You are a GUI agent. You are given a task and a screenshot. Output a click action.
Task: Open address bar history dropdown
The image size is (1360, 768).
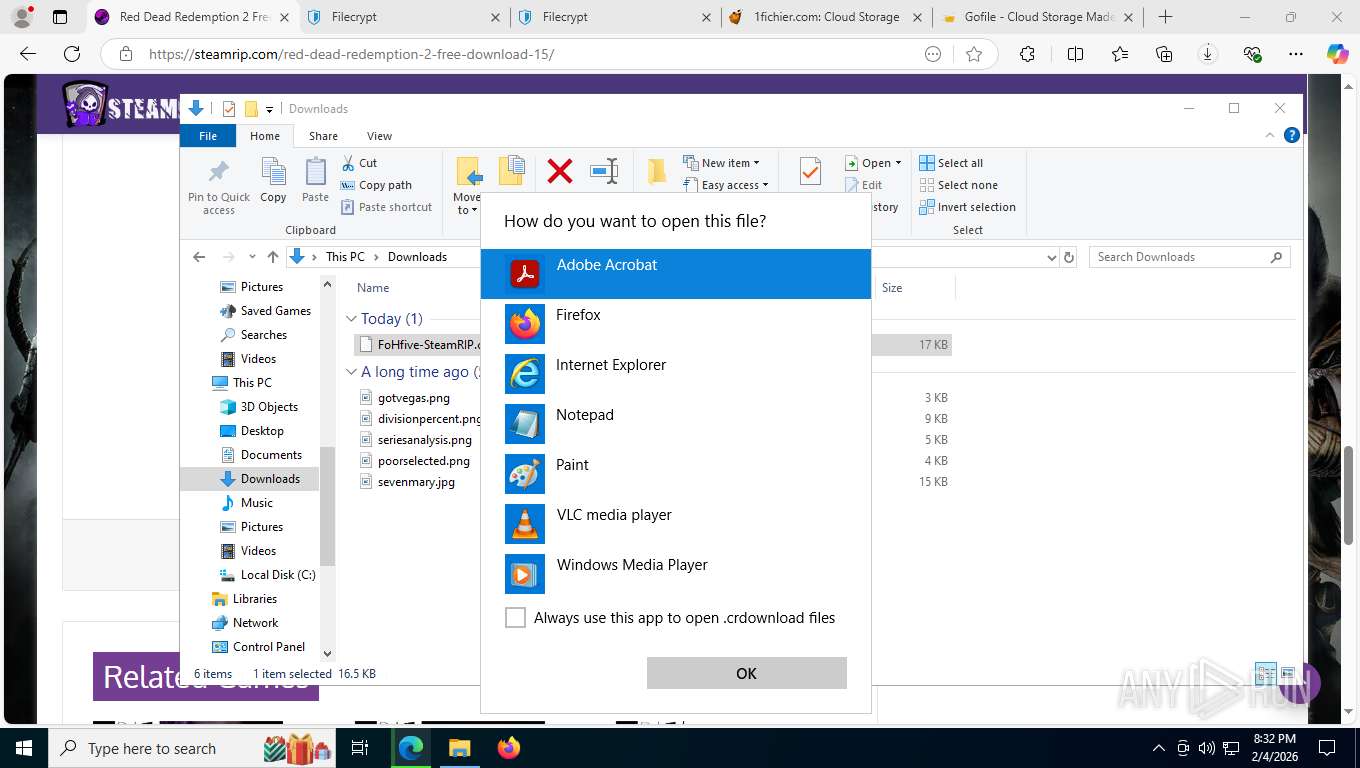(1051, 257)
